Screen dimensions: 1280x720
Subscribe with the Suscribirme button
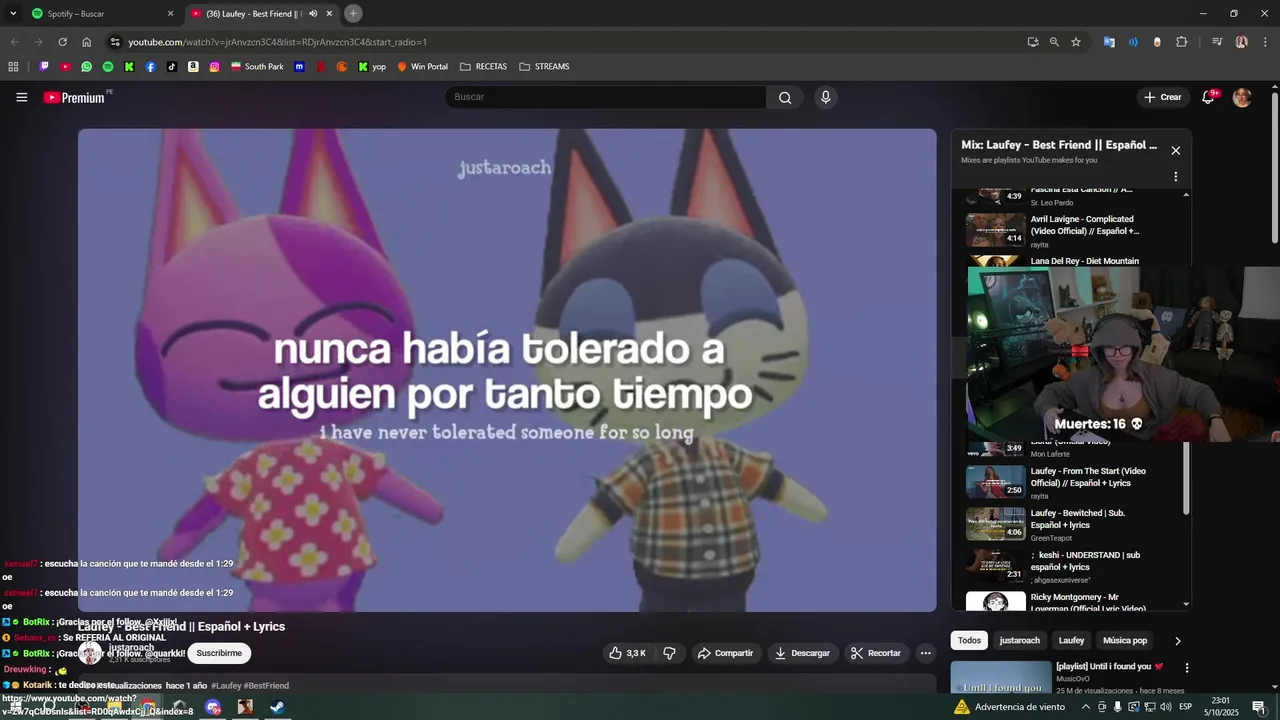coord(219,653)
